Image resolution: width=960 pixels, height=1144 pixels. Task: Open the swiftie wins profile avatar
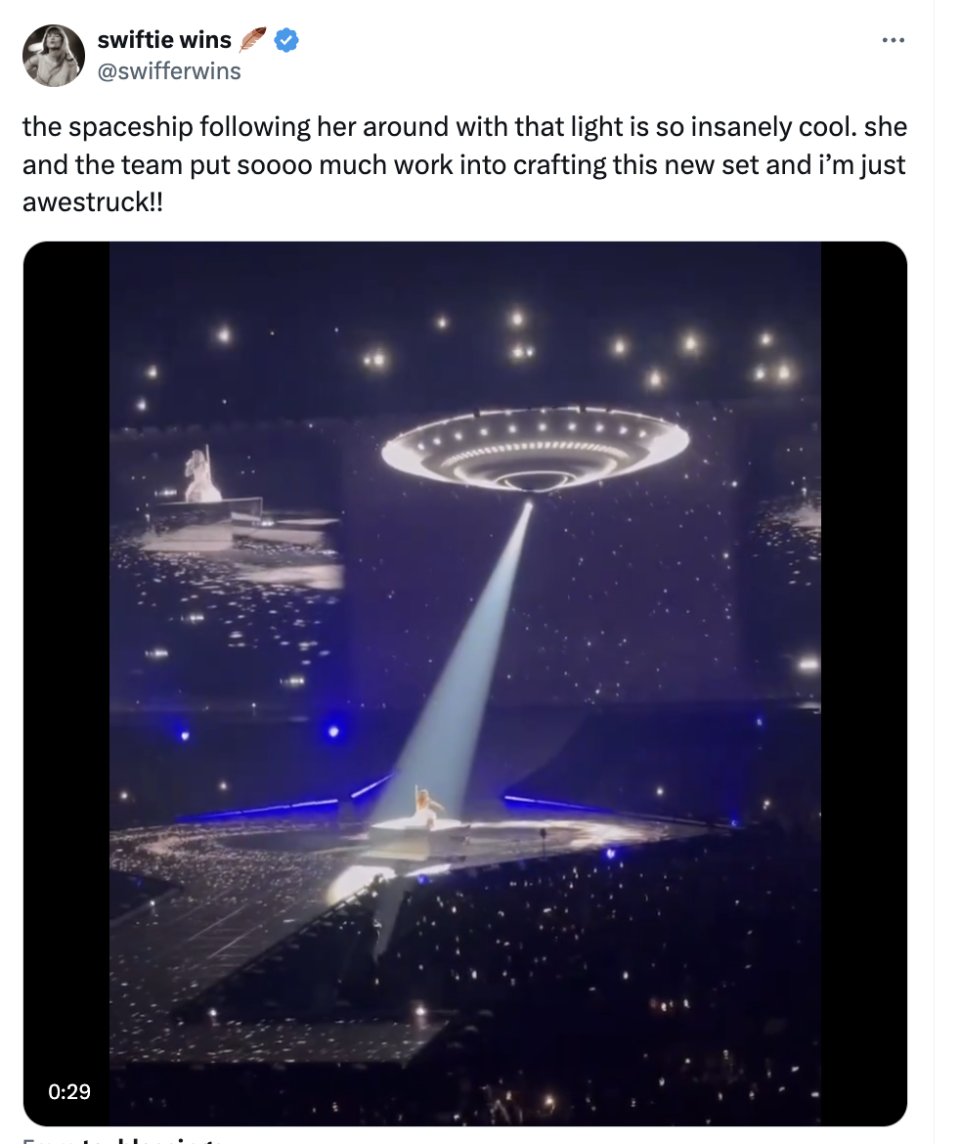tap(52, 55)
